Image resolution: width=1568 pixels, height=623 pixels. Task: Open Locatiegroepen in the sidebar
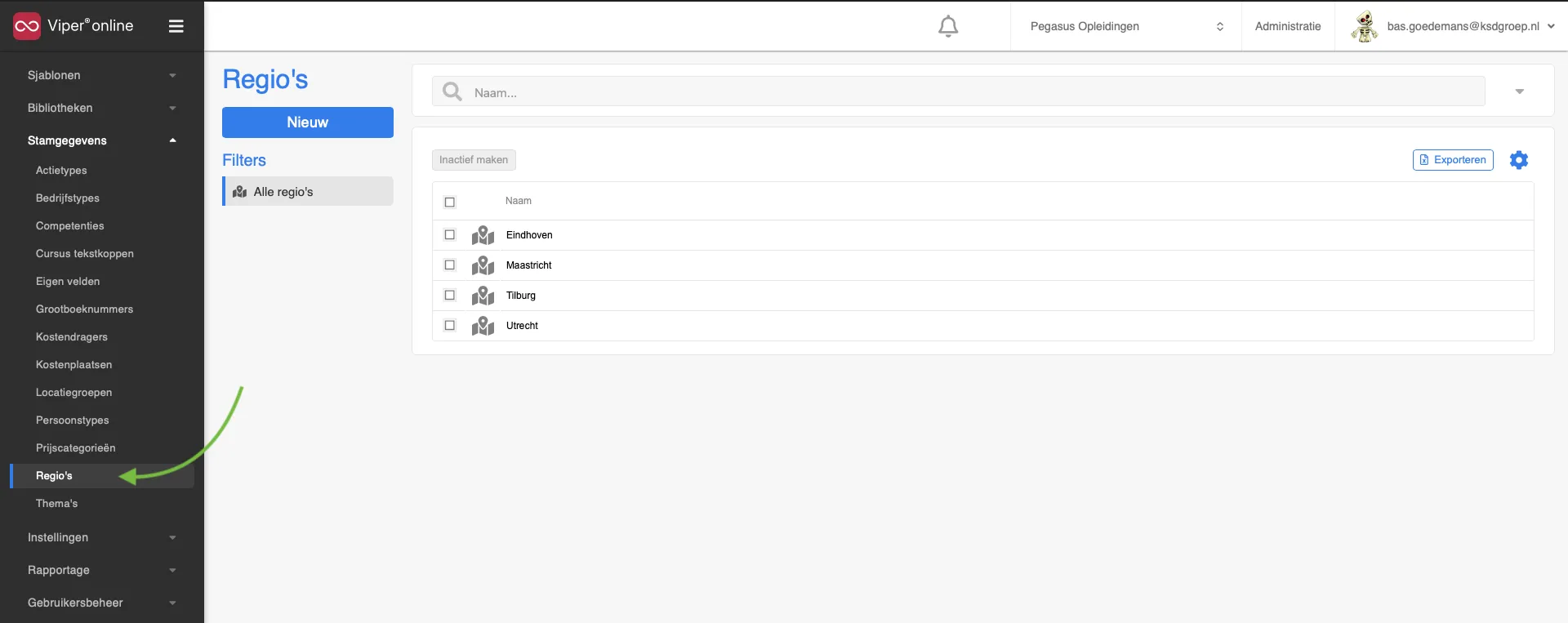[74, 393]
